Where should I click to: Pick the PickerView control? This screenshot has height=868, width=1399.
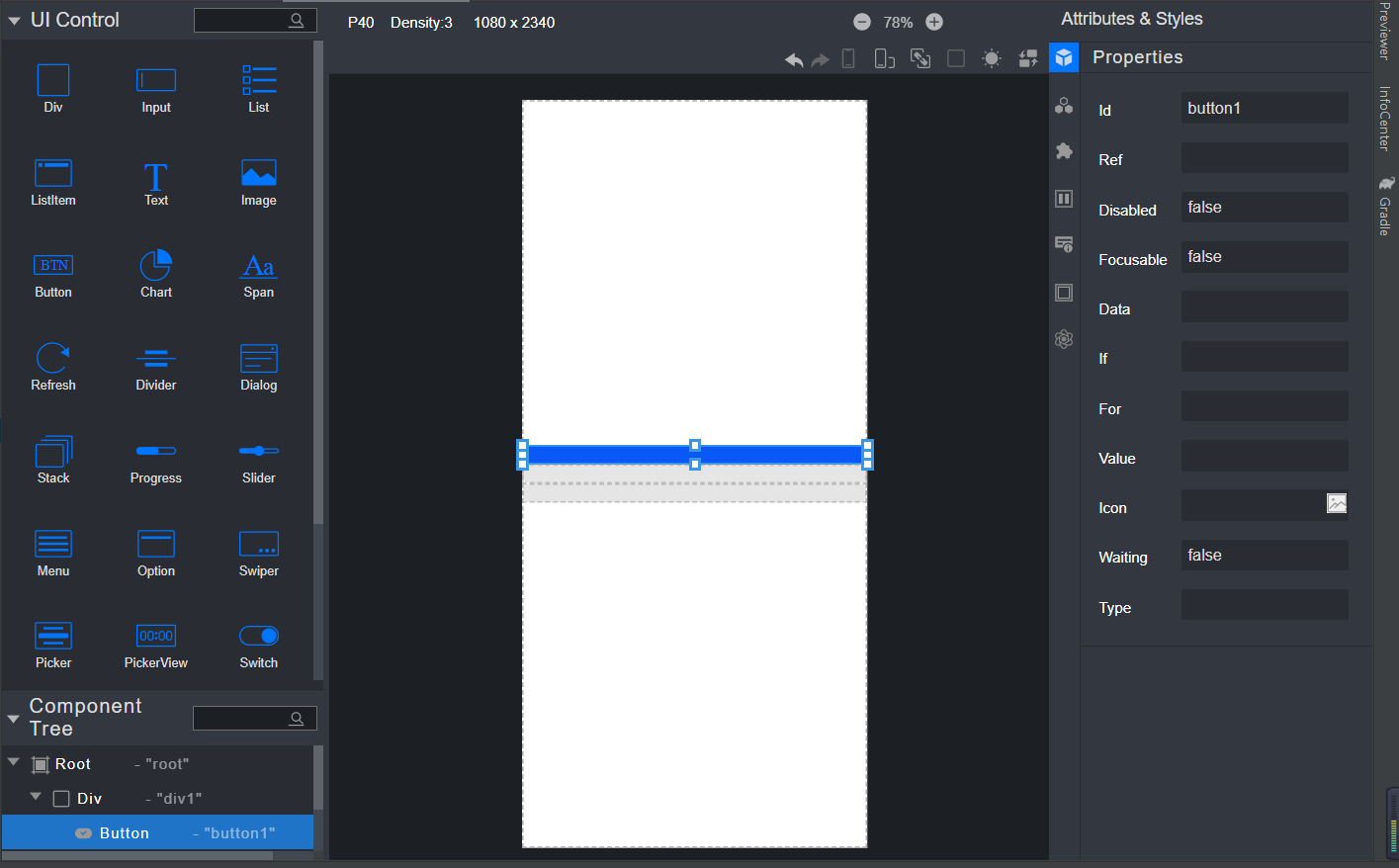tap(156, 646)
